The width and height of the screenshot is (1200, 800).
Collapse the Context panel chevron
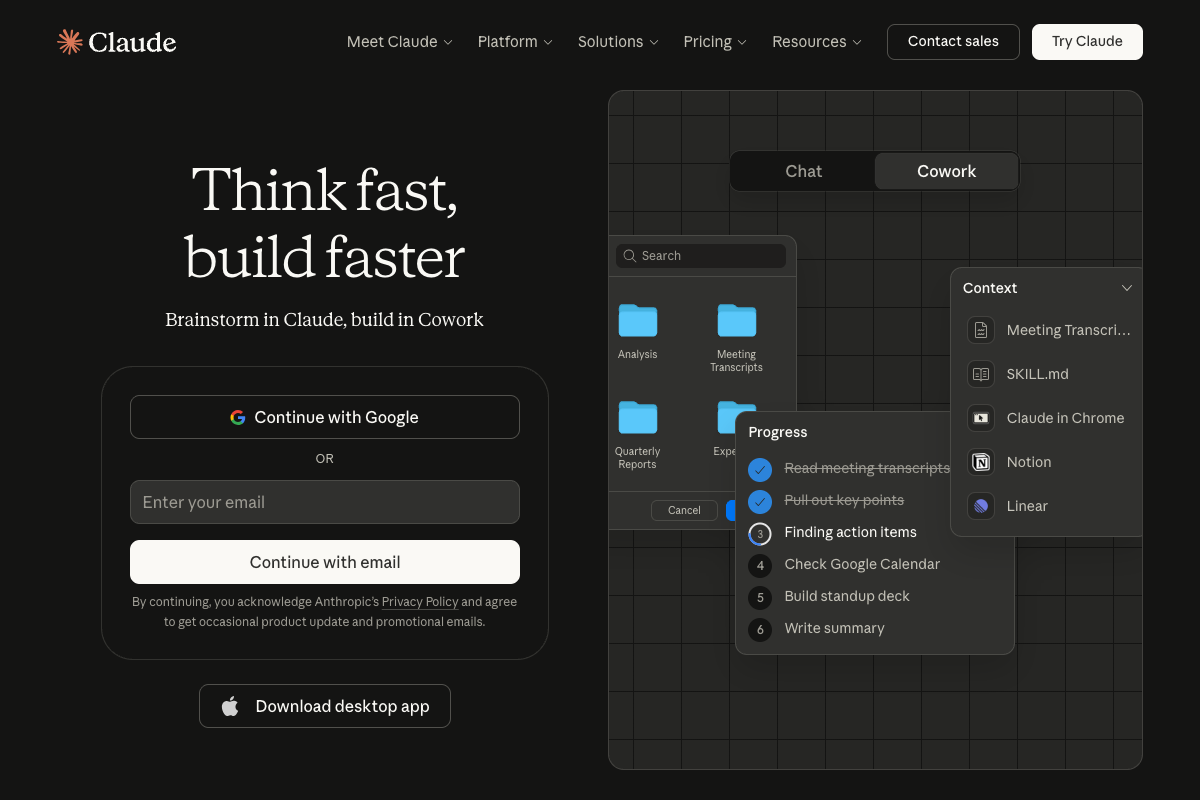click(x=1127, y=288)
